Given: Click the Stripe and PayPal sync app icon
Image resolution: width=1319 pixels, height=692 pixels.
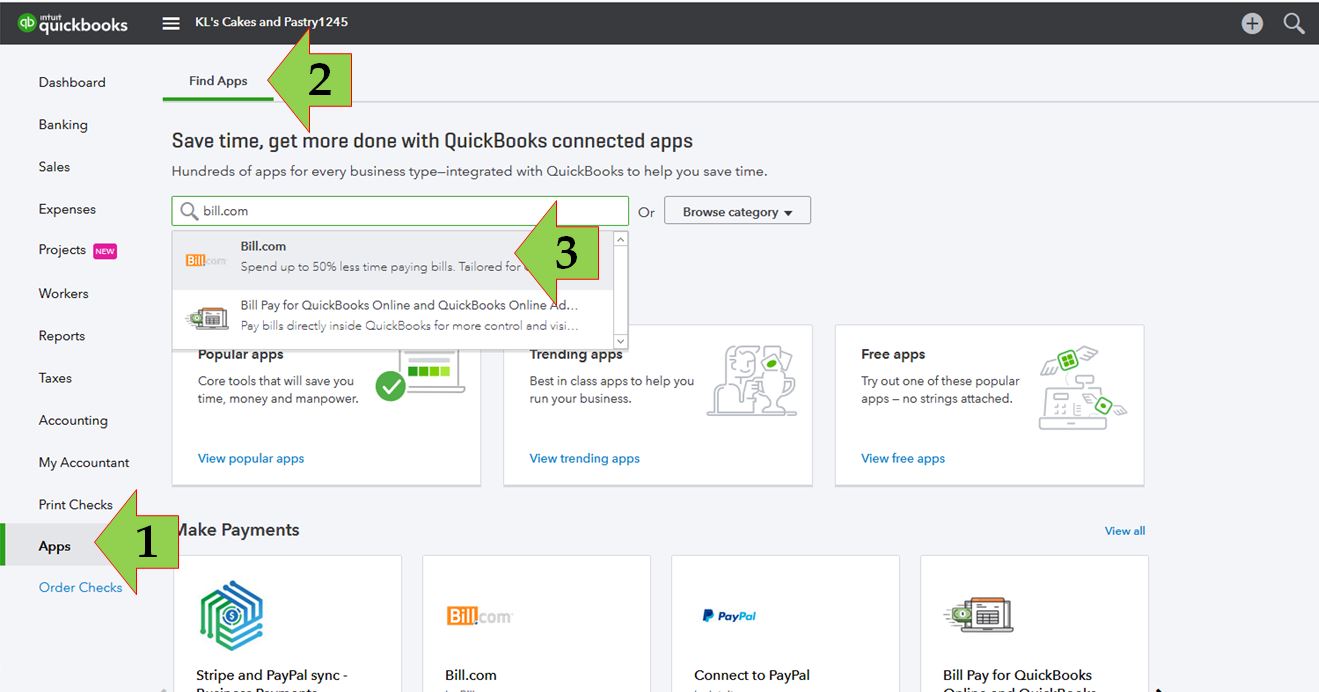Looking at the screenshot, I should [x=231, y=616].
